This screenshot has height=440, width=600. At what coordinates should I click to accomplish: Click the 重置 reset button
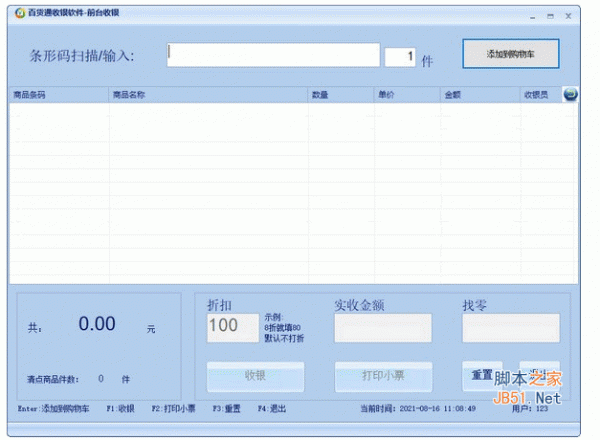[482, 376]
